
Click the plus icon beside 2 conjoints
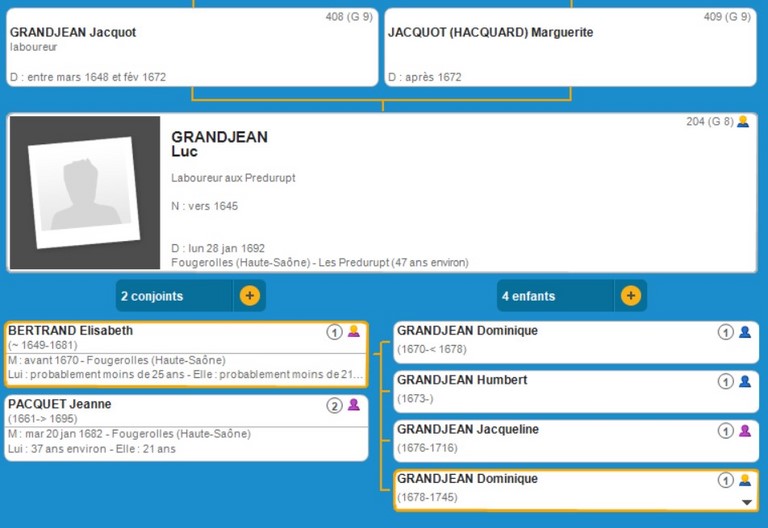point(249,296)
